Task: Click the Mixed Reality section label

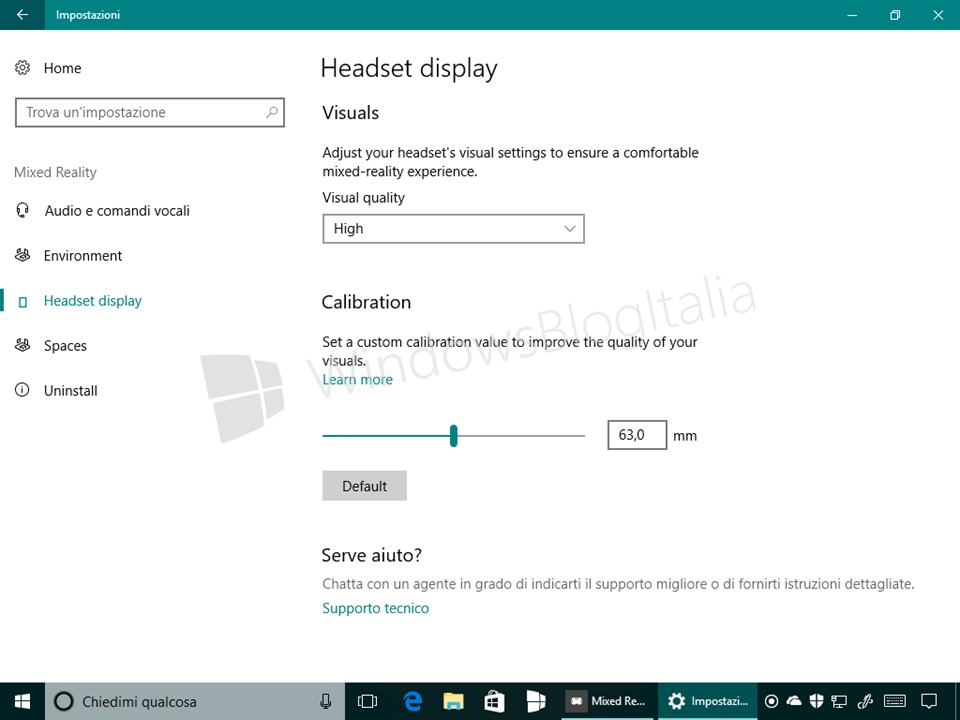Action: pos(55,173)
